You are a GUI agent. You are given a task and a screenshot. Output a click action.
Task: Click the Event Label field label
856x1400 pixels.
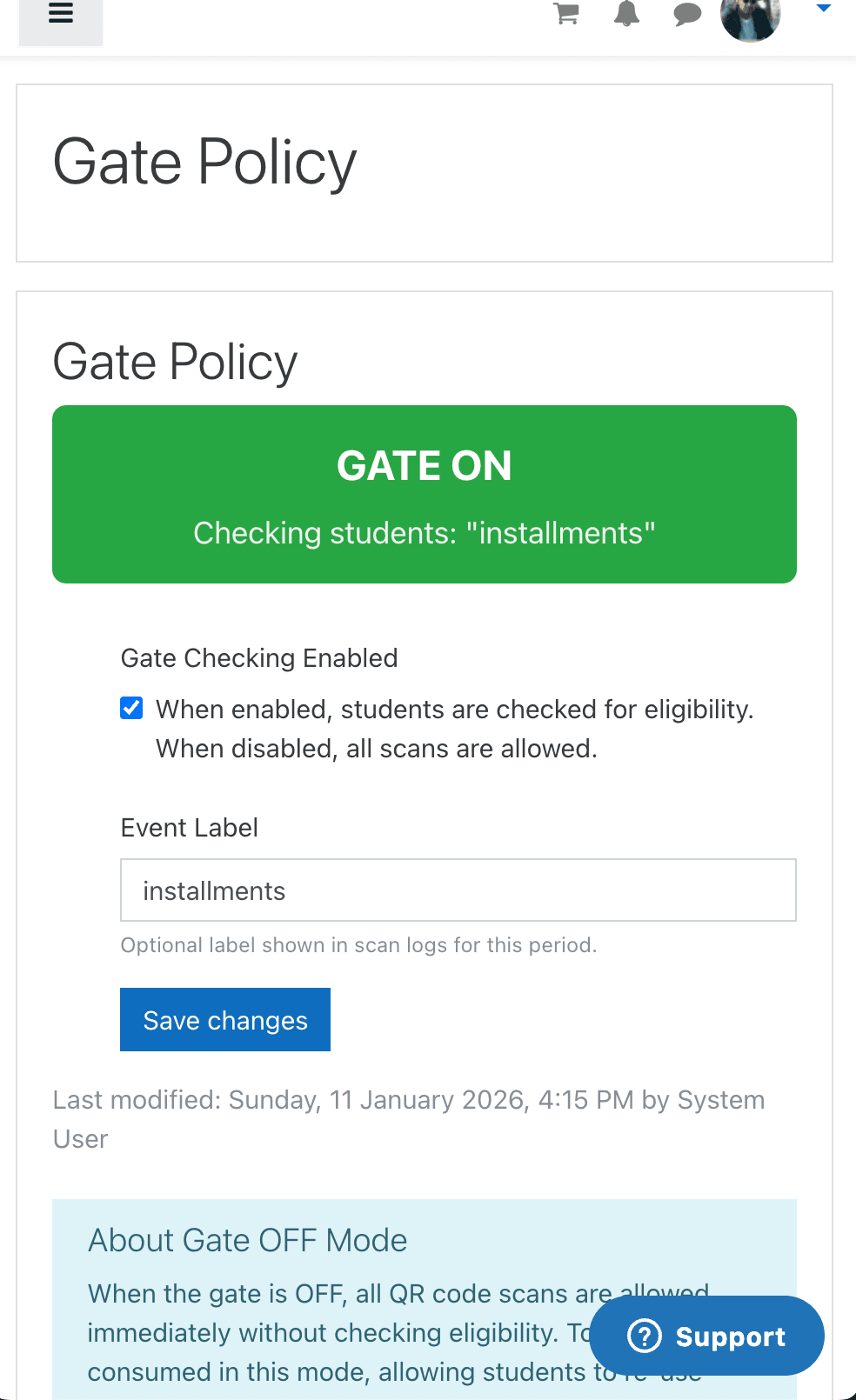[189, 828]
